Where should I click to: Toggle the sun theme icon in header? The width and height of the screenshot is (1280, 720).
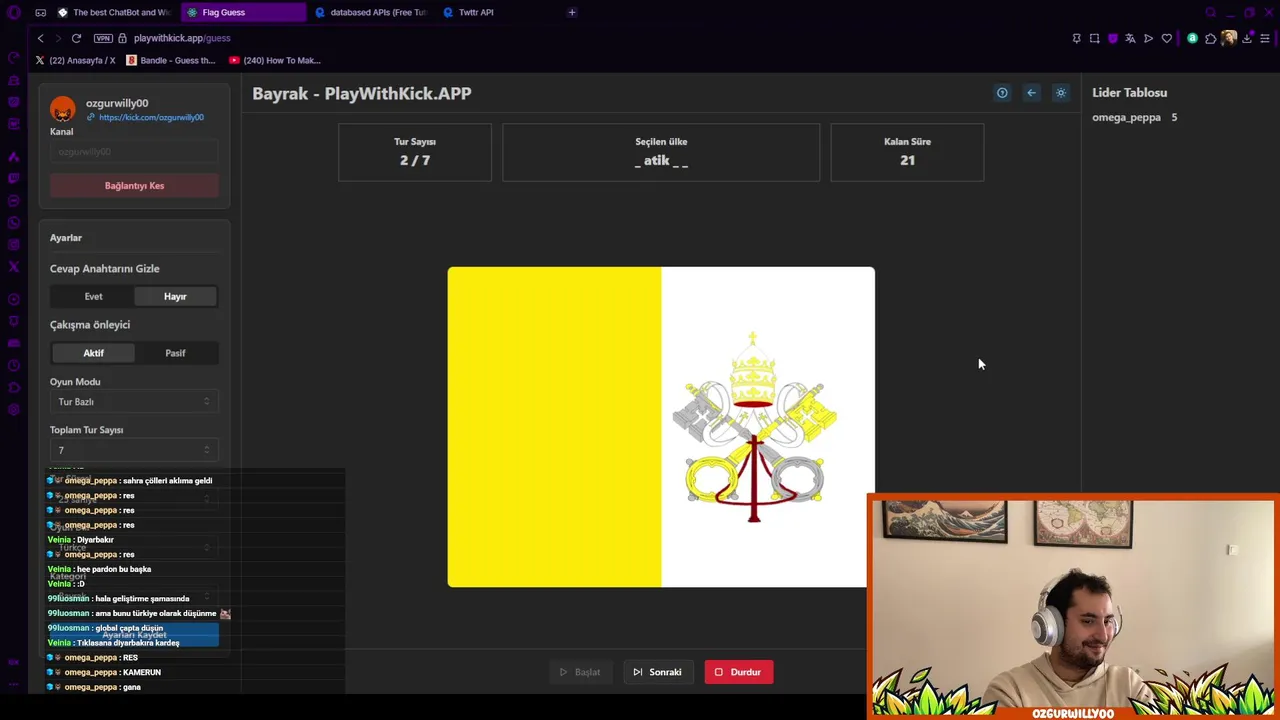coord(1061,93)
